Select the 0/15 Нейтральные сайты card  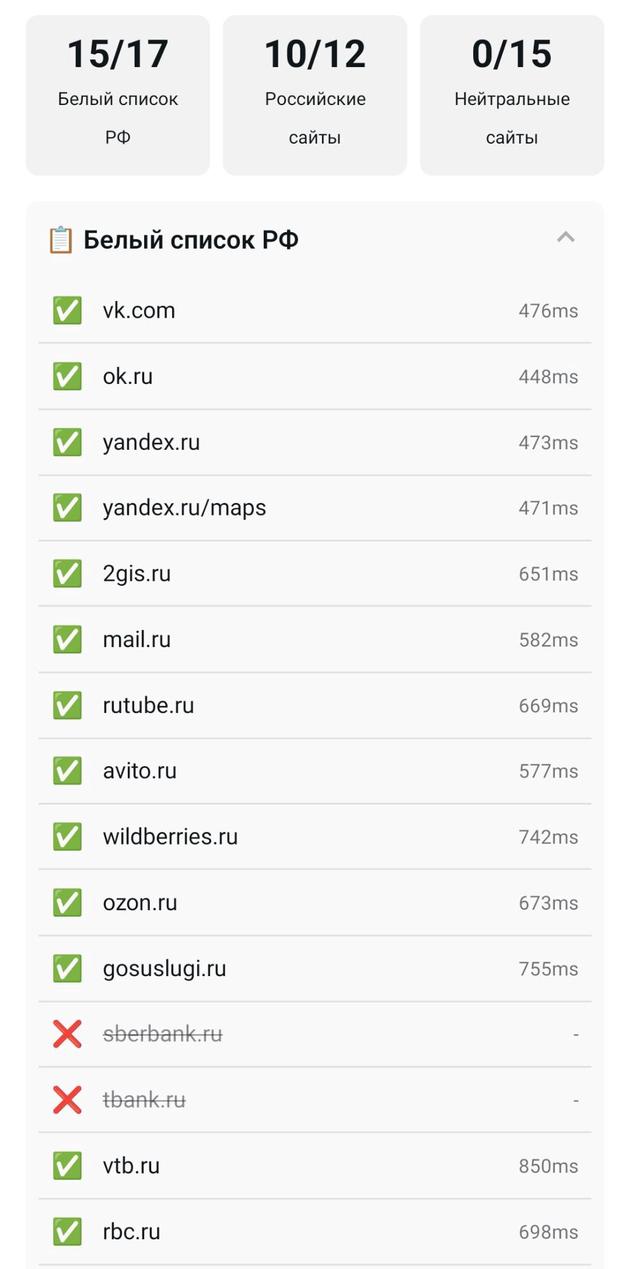pos(512,95)
